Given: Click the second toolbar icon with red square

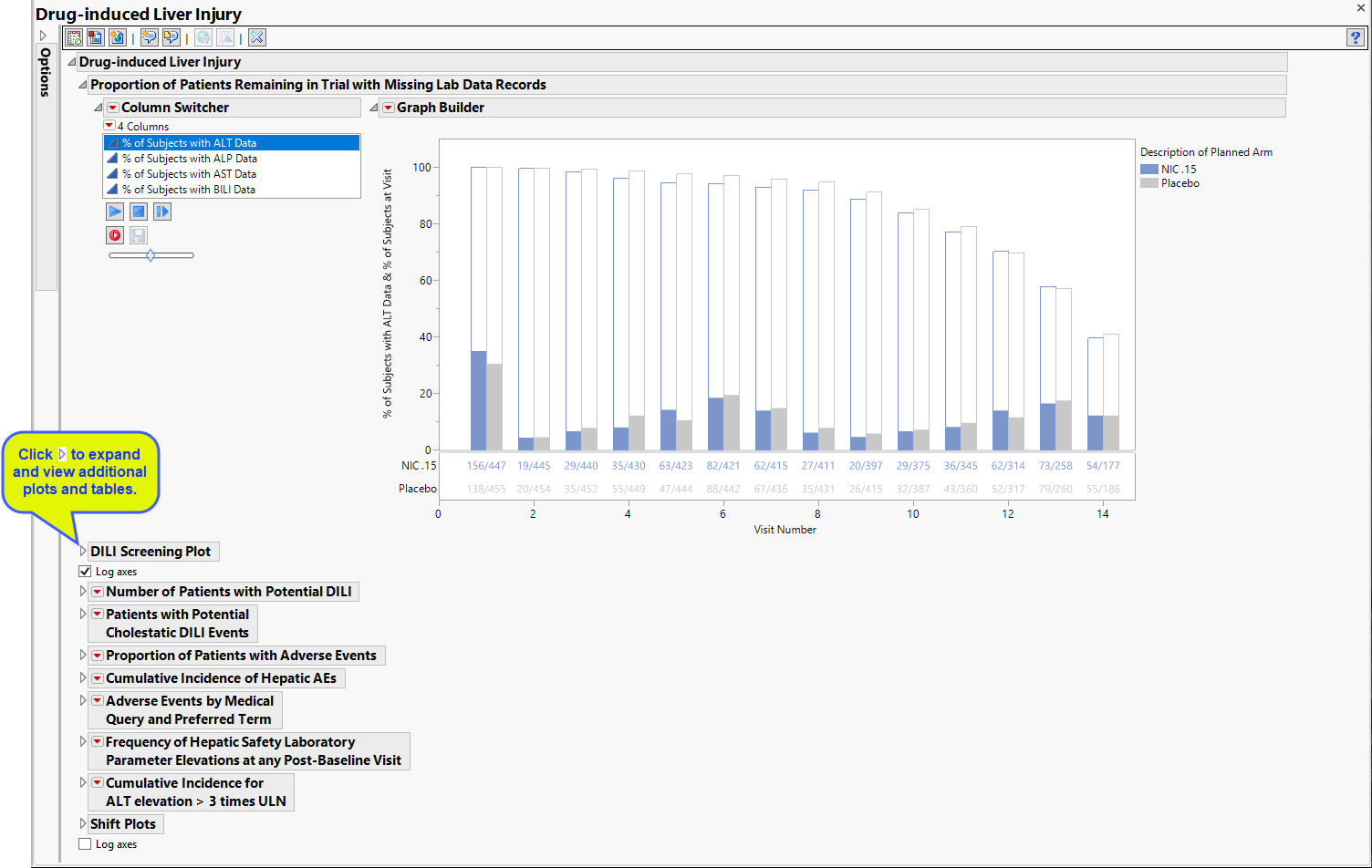Looking at the screenshot, I should tap(96, 37).
